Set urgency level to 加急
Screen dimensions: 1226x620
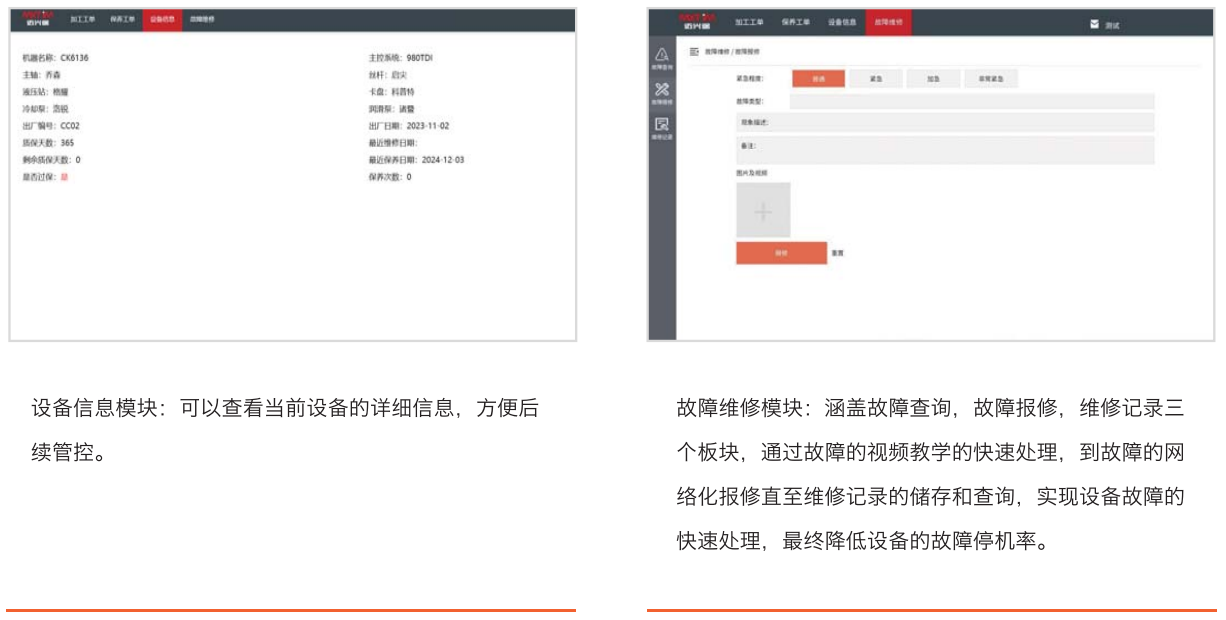point(932,78)
